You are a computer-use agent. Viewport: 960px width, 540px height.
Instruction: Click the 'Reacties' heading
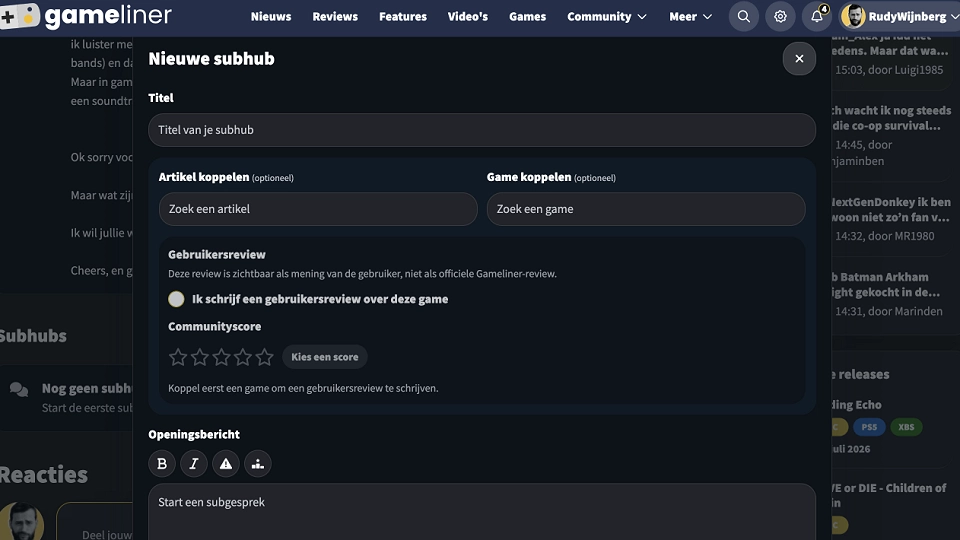point(43,474)
